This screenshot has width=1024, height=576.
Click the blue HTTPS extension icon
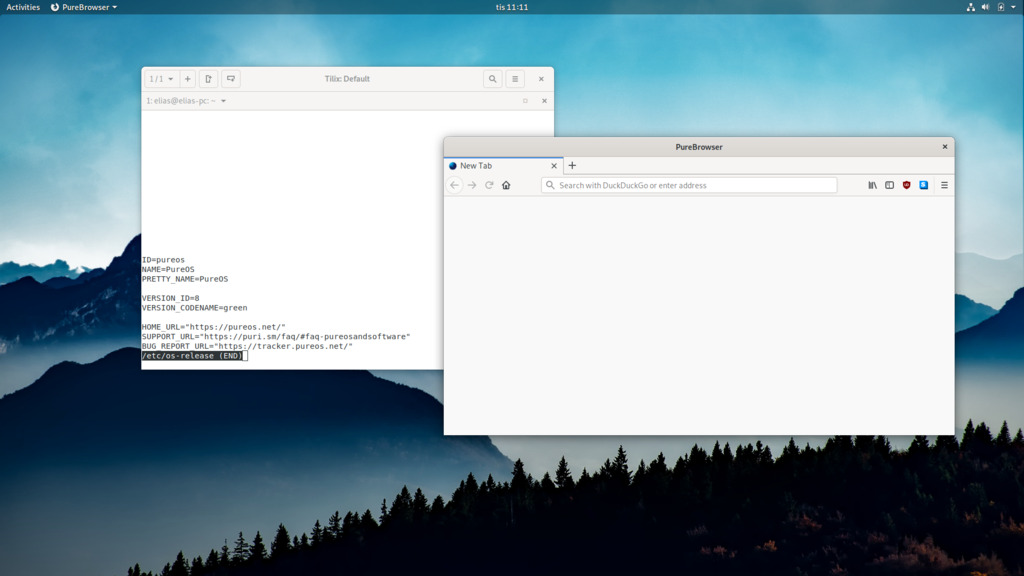click(922, 185)
